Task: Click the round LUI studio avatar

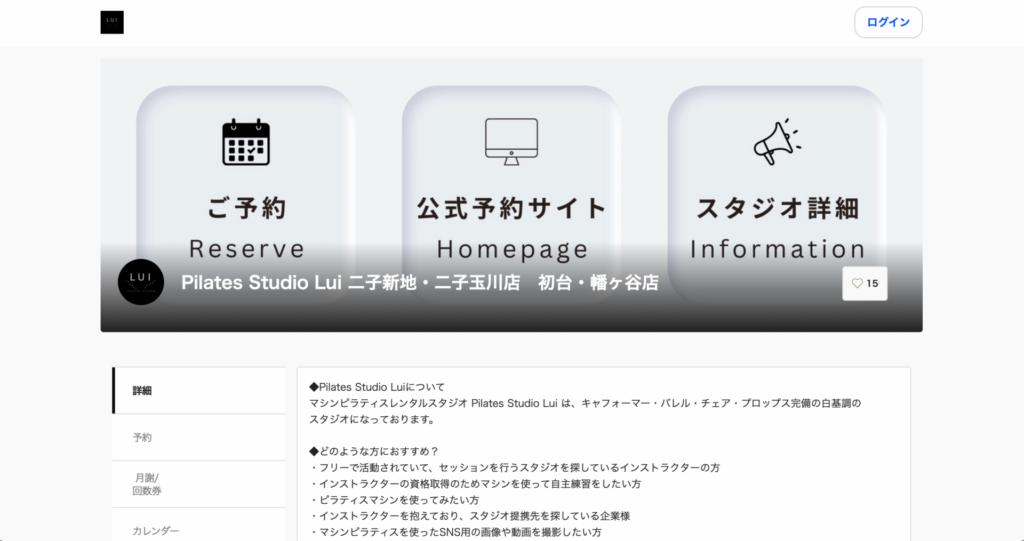Action: pos(140,282)
